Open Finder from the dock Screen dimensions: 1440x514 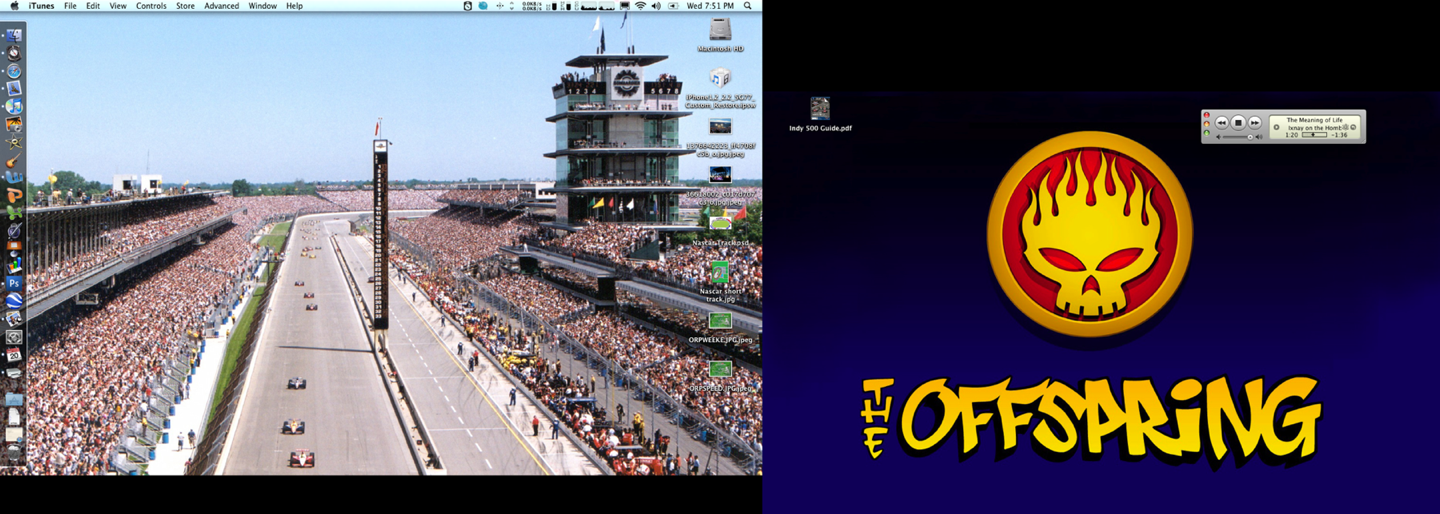(x=14, y=36)
